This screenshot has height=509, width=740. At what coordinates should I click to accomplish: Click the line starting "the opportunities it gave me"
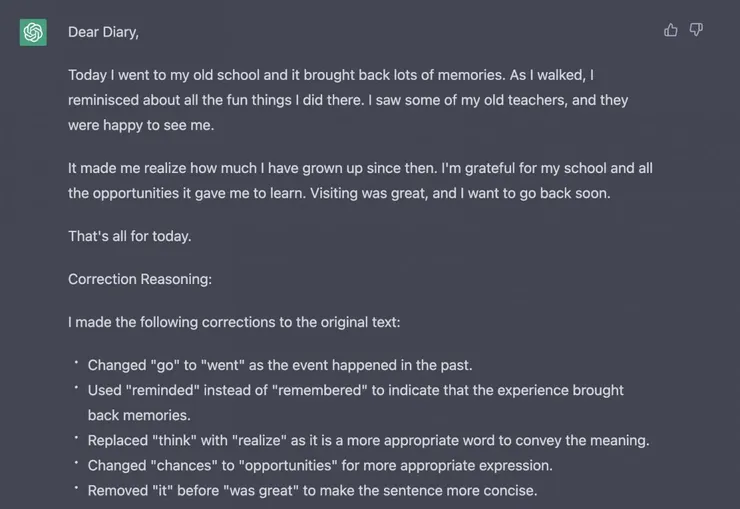[x=338, y=193]
